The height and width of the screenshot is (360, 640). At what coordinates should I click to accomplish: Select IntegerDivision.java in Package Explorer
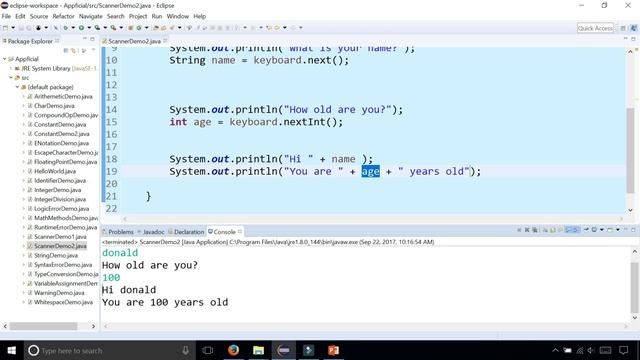pos(60,199)
